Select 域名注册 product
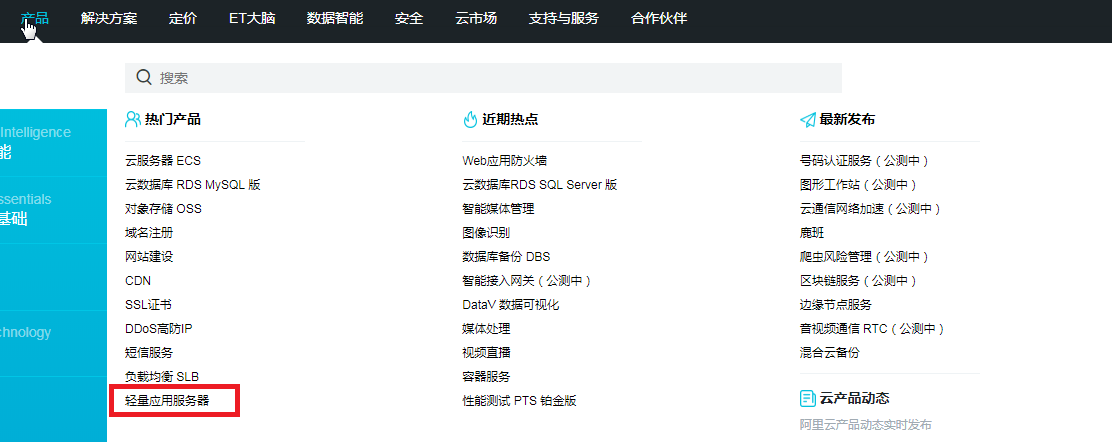 pos(149,233)
